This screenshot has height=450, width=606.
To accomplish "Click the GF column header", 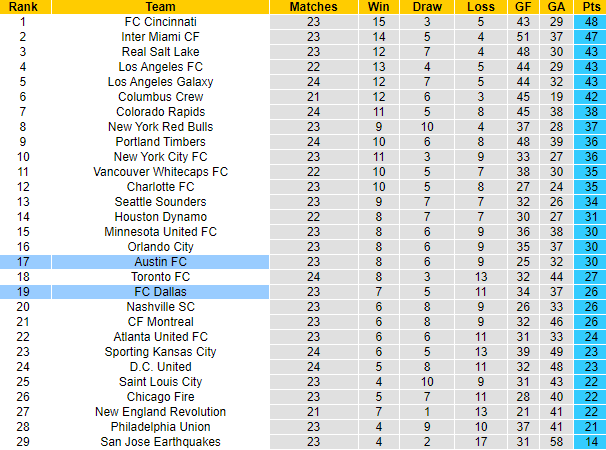I will click(523, 7).
